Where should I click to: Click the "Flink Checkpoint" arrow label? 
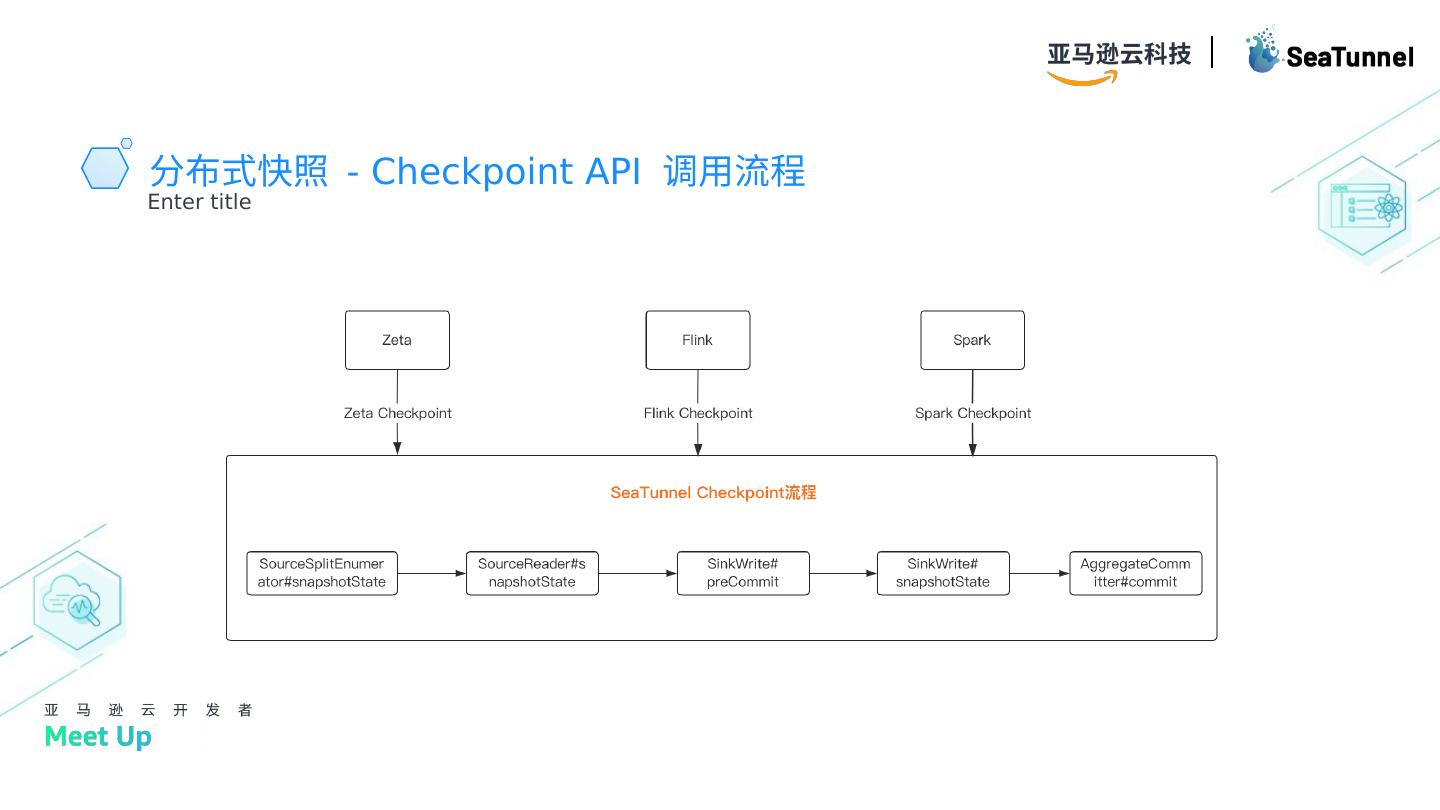coord(698,413)
